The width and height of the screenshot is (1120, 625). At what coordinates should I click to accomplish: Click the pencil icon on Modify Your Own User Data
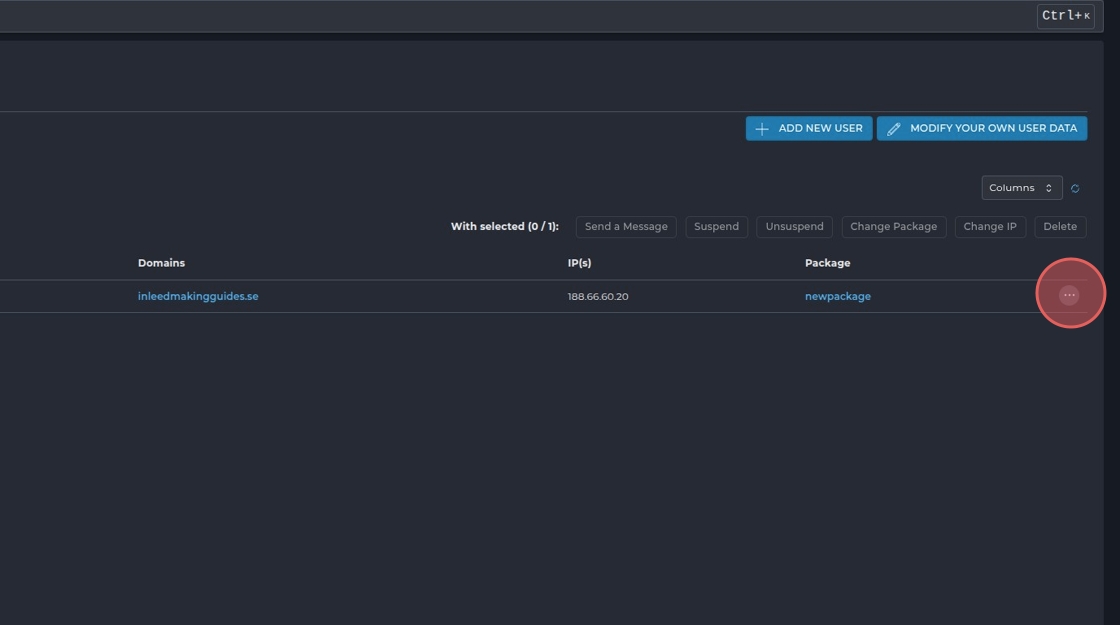(x=894, y=129)
